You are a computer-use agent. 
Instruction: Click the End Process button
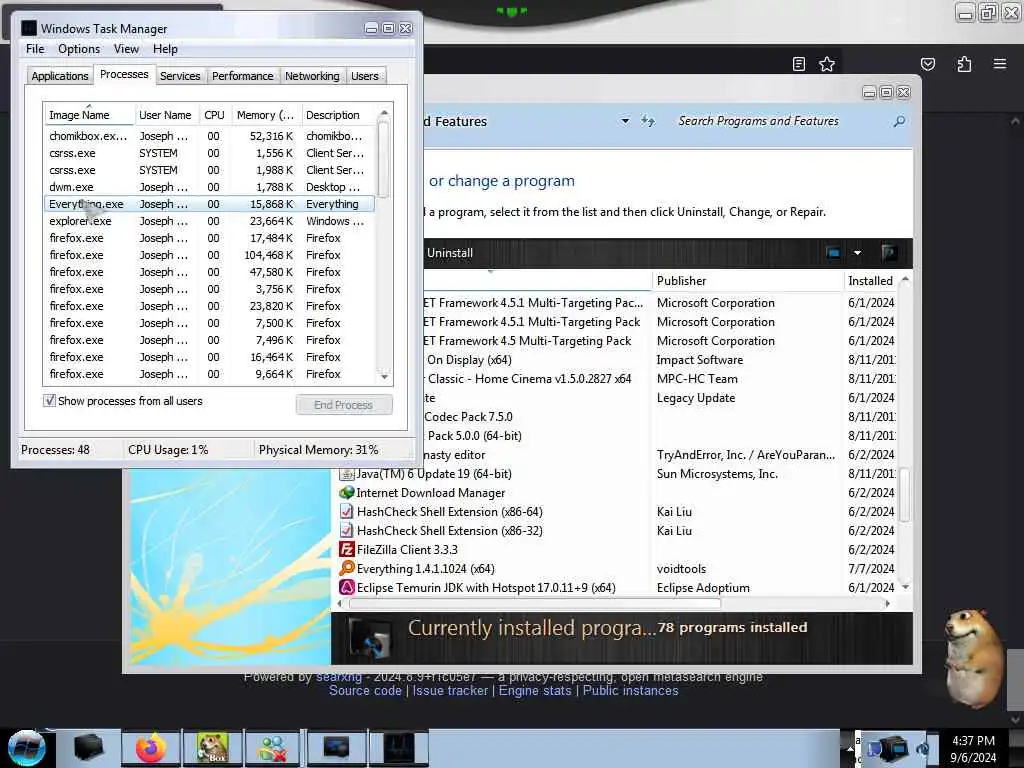click(x=344, y=405)
